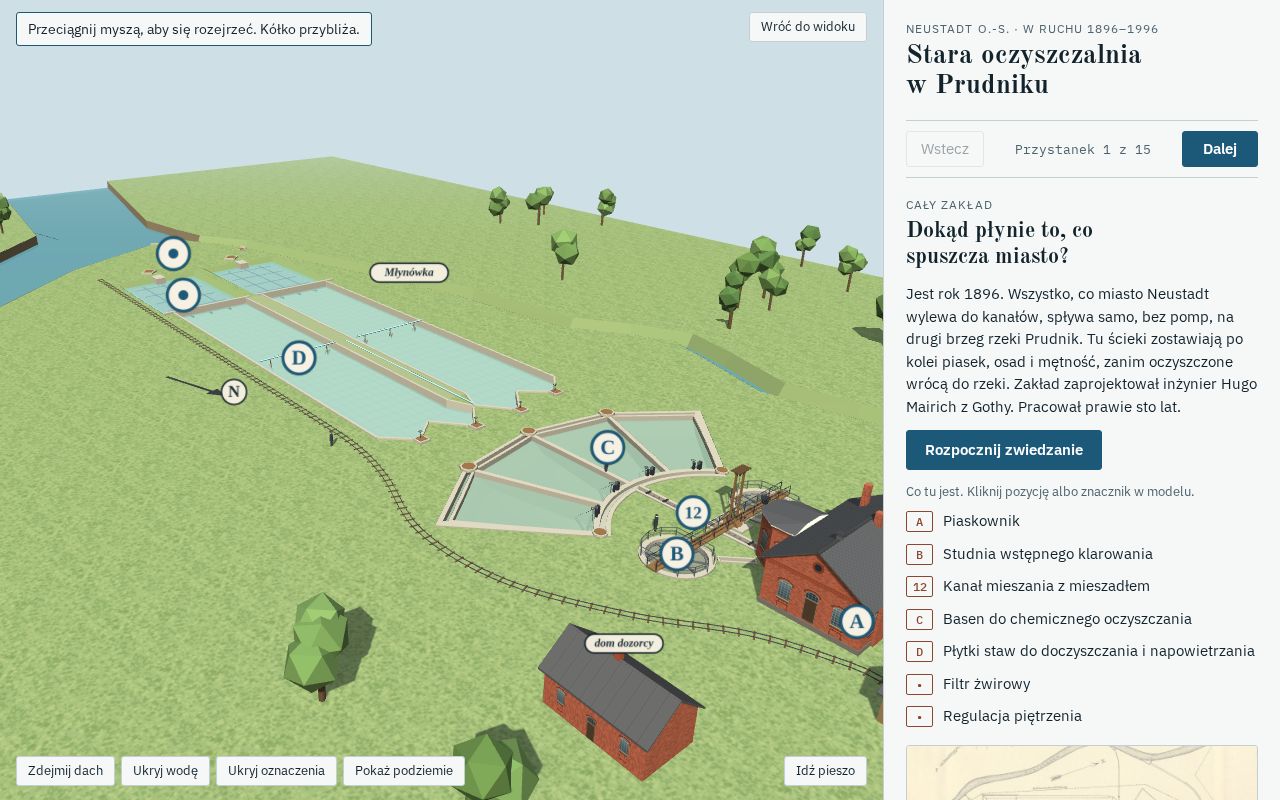Click the Młynówka map label

point(409,272)
